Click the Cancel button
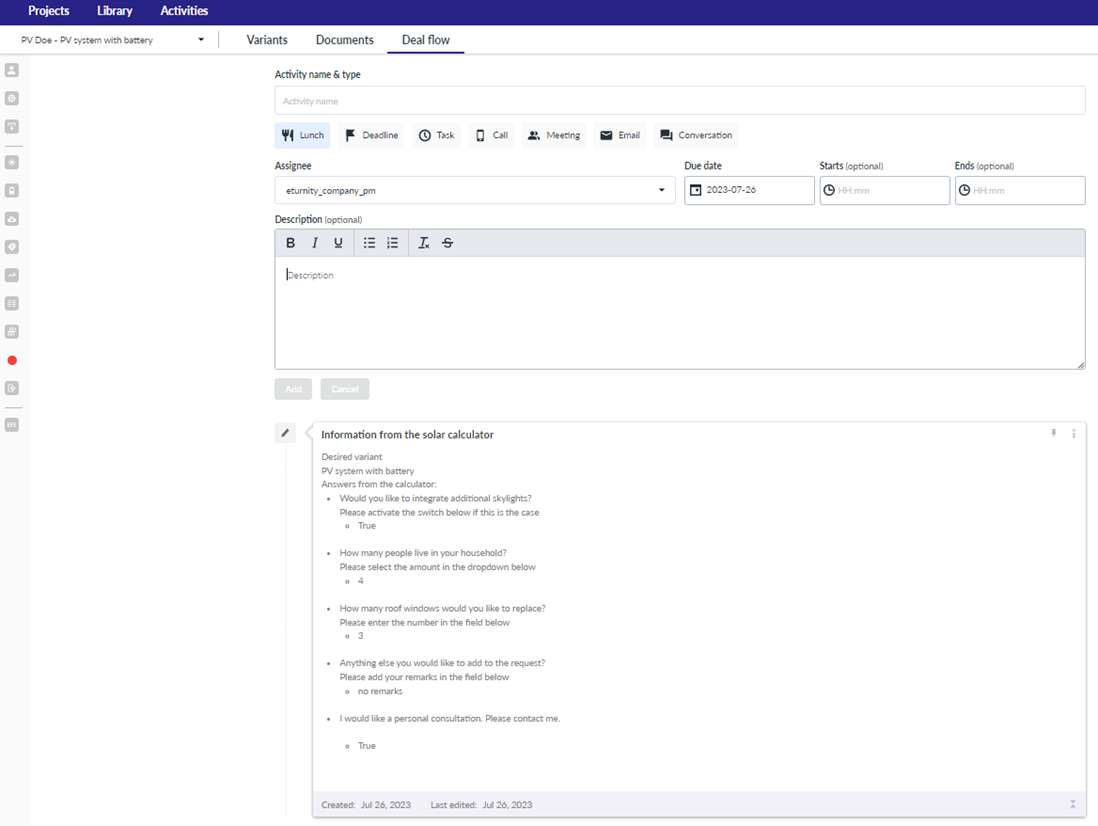This screenshot has height=826, width=1098. pyautogui.click(x=344, y=389)
